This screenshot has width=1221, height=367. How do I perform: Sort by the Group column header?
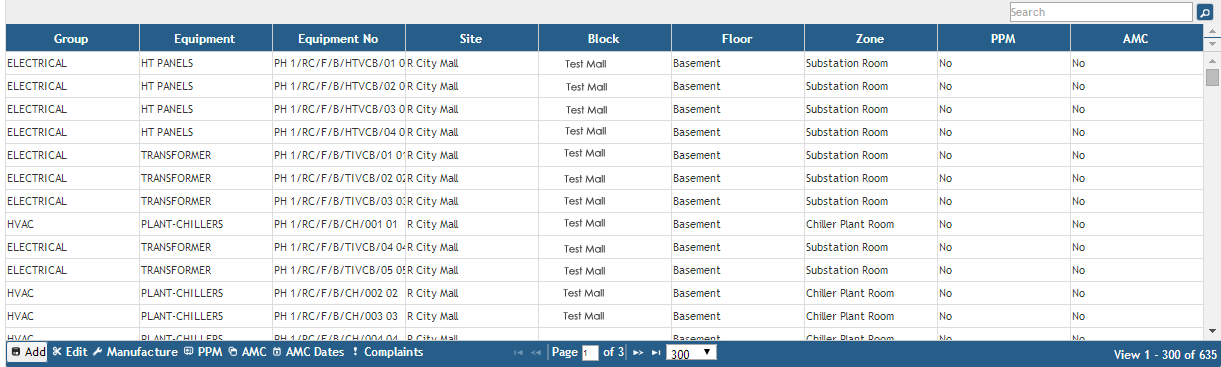tap(72, 39)
